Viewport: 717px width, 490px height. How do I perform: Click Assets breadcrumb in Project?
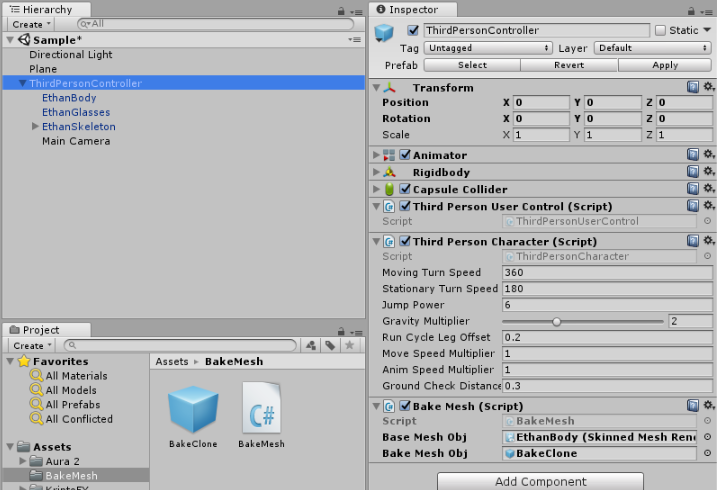point(172,362)
